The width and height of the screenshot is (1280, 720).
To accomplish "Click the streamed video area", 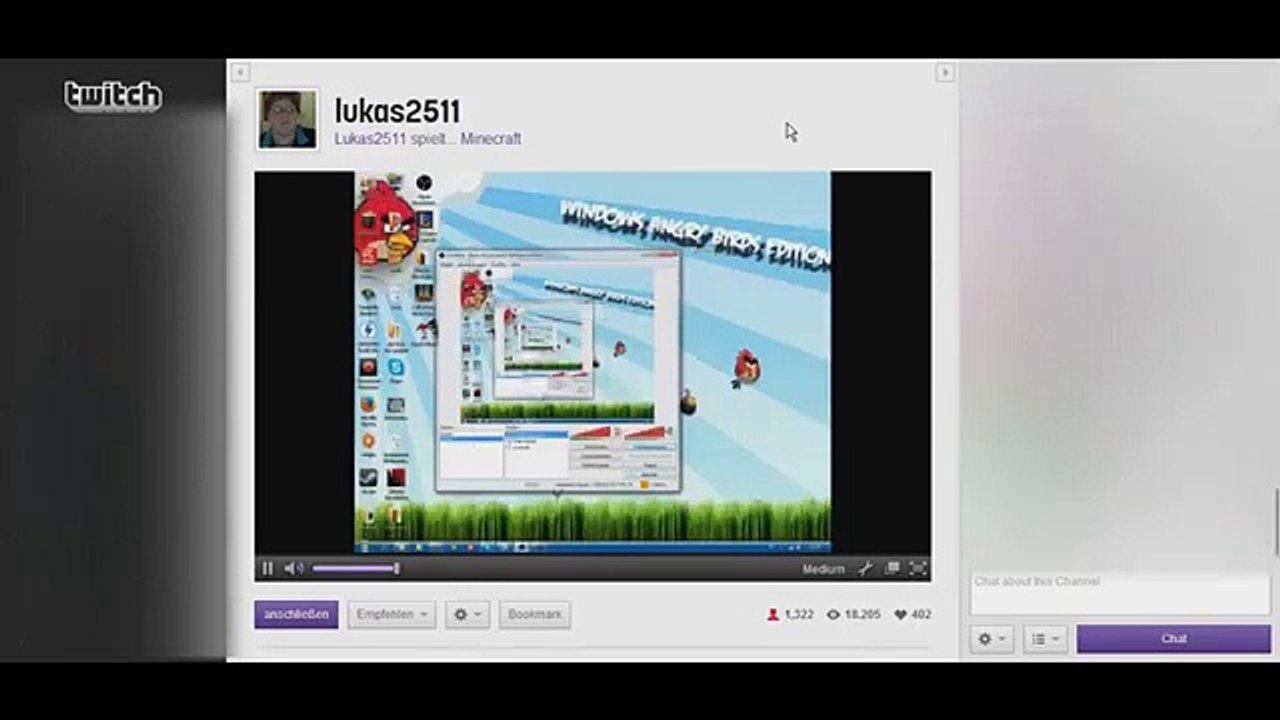I will [592, 362].
